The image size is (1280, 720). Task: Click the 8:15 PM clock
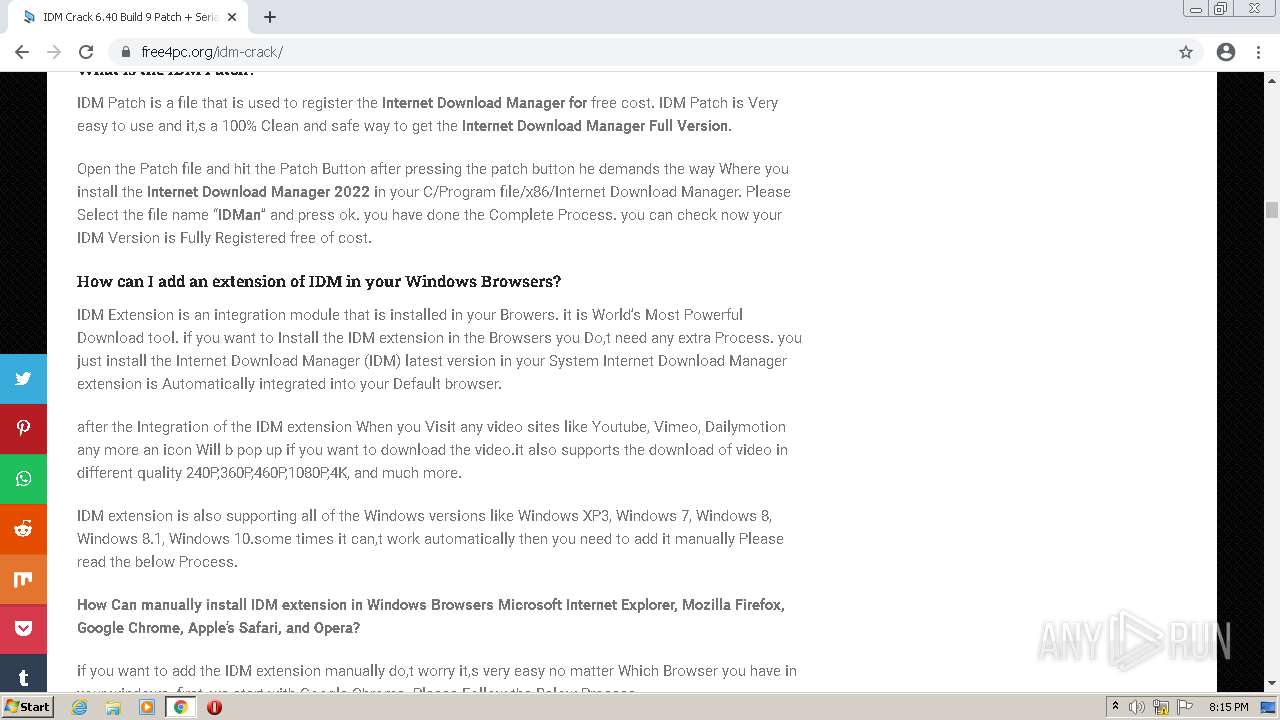pos(1229,707)
